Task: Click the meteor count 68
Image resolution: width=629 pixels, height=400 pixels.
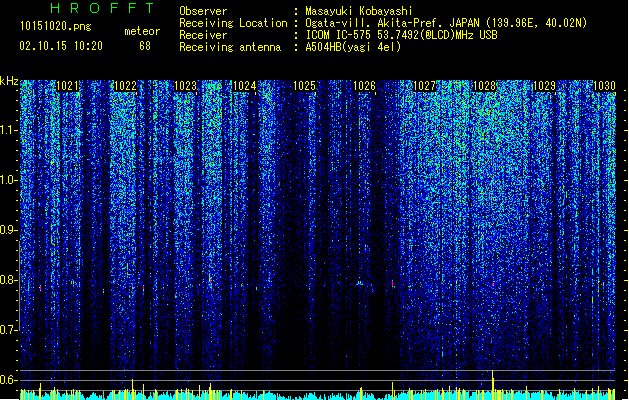Action: click(145, 46)
